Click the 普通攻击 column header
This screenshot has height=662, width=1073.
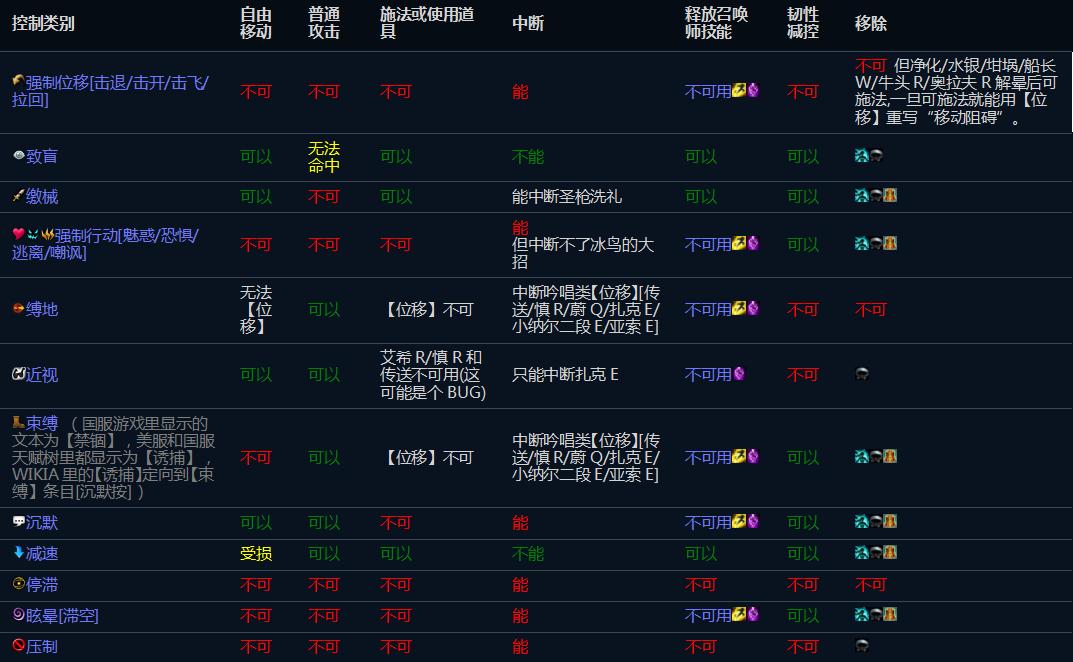tap(324, 23)
